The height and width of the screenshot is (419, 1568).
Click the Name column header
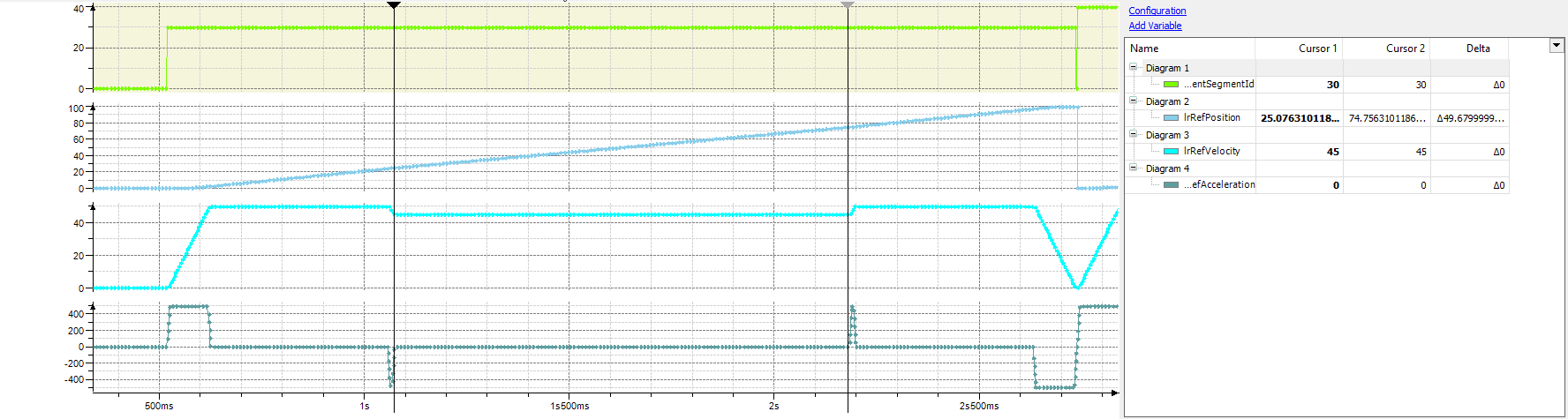point(1144,49)
